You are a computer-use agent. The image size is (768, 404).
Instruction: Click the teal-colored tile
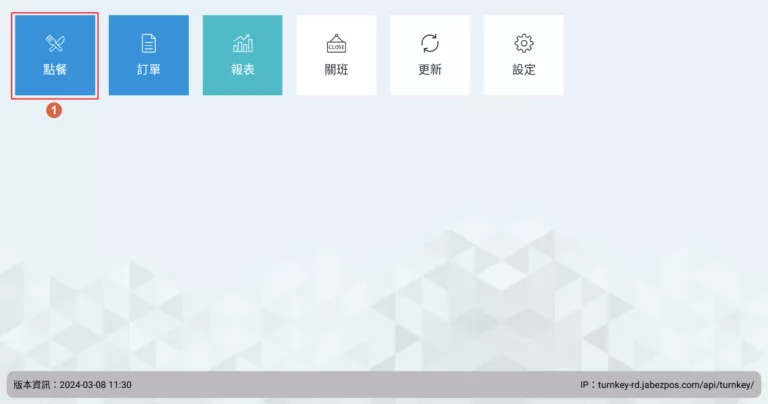point(242,55)
